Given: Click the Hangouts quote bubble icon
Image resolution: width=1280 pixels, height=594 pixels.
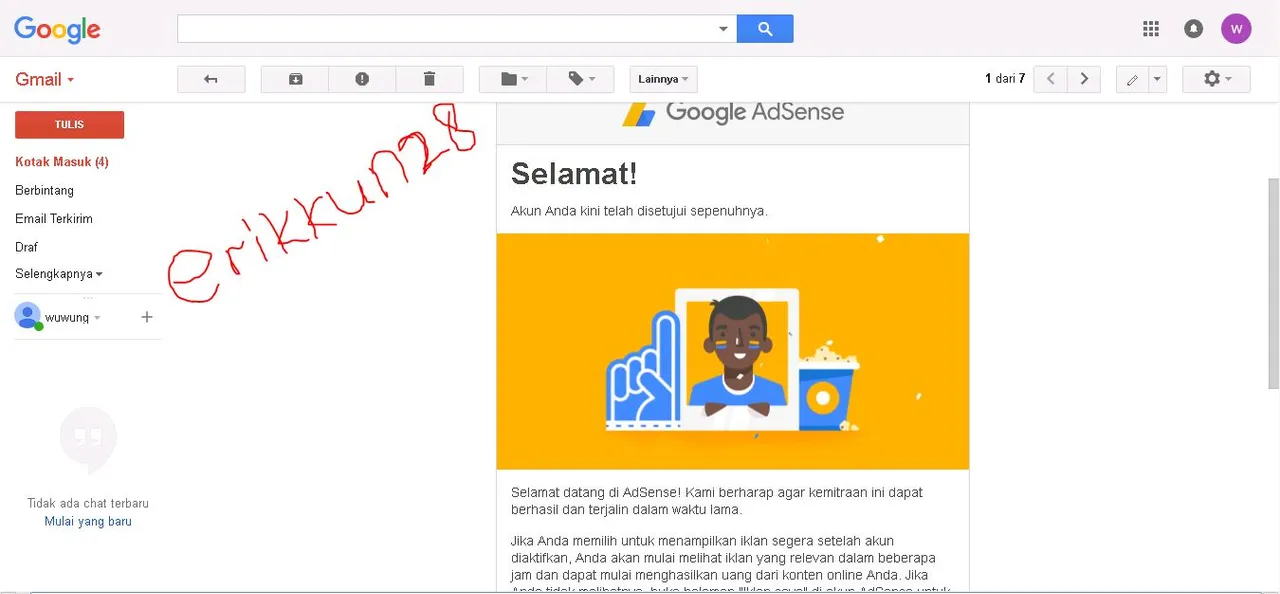Looking at the screenshot, I should point(88,440).
